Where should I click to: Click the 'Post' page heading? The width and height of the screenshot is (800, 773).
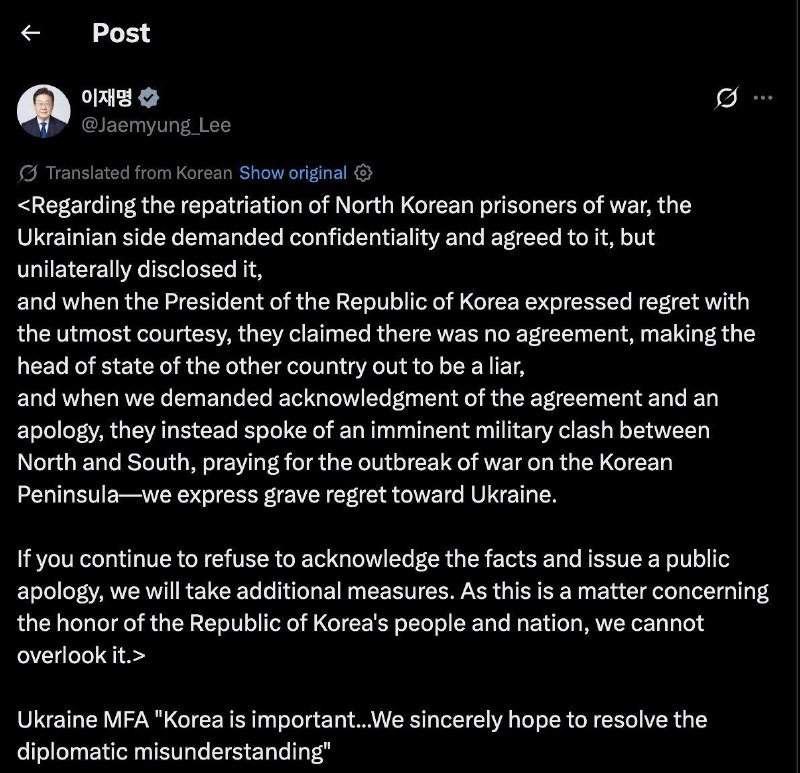[121, 33]
